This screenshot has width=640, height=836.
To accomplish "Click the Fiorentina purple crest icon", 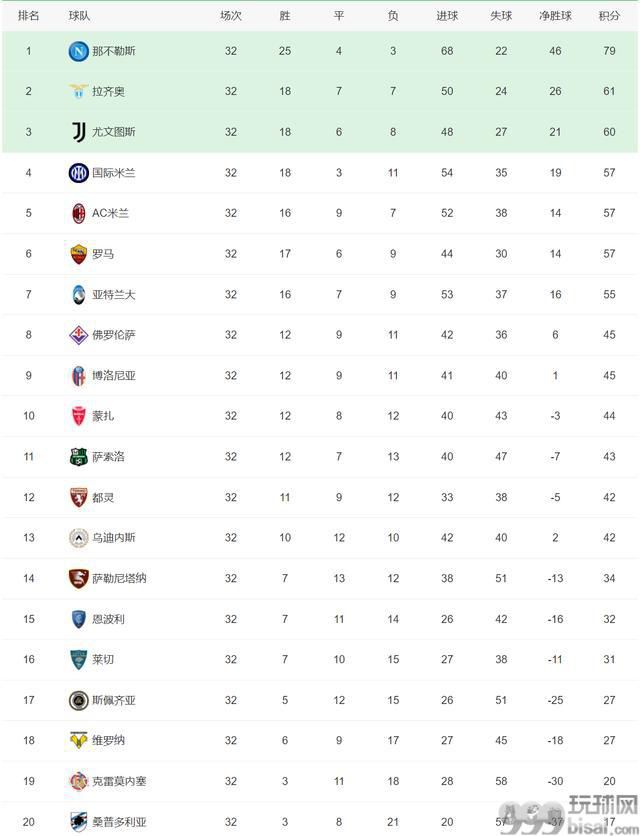I will [x=78, y=335].
